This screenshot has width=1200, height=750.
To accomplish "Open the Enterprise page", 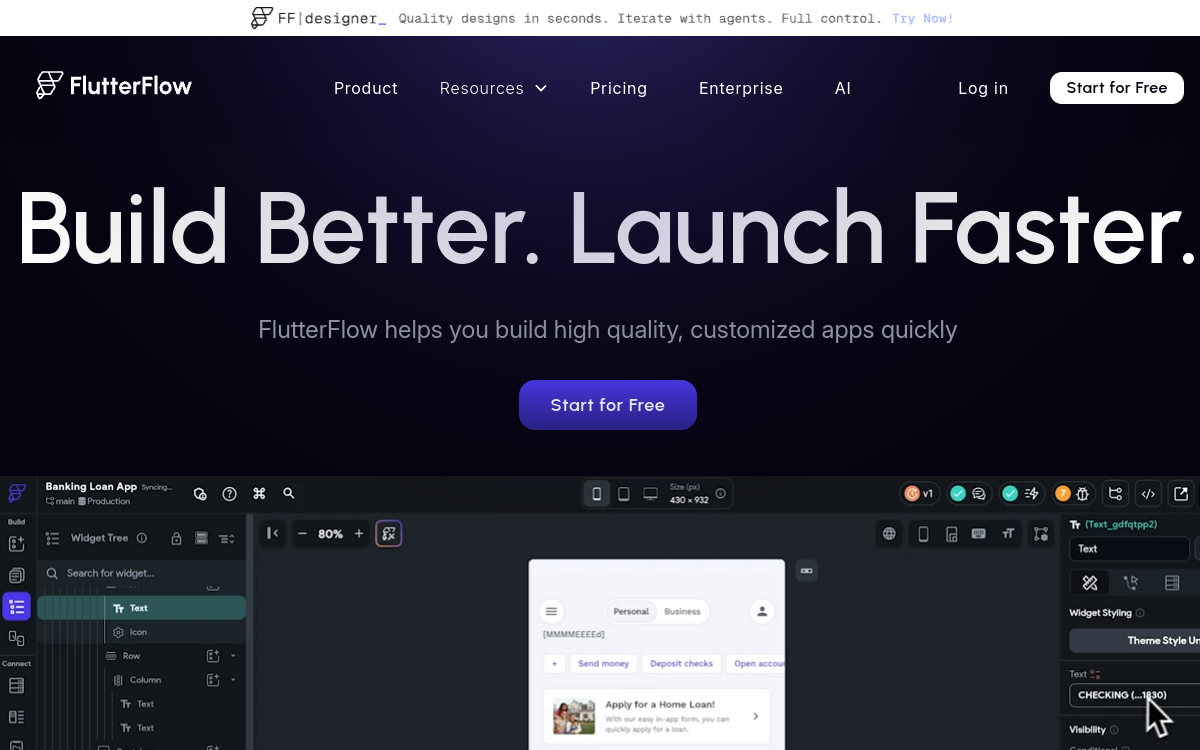I will click(741, 88).
